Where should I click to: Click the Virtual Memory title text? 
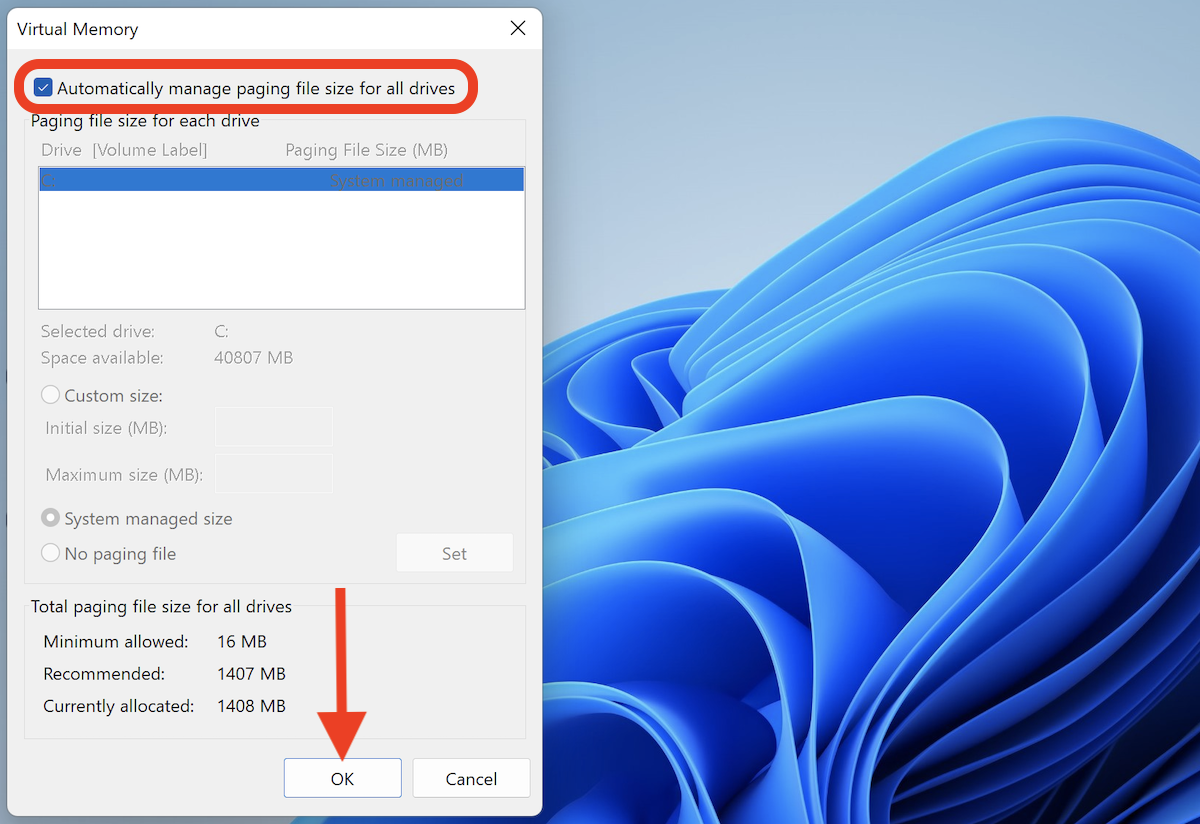pyautogui.click(x=78, y=29)
